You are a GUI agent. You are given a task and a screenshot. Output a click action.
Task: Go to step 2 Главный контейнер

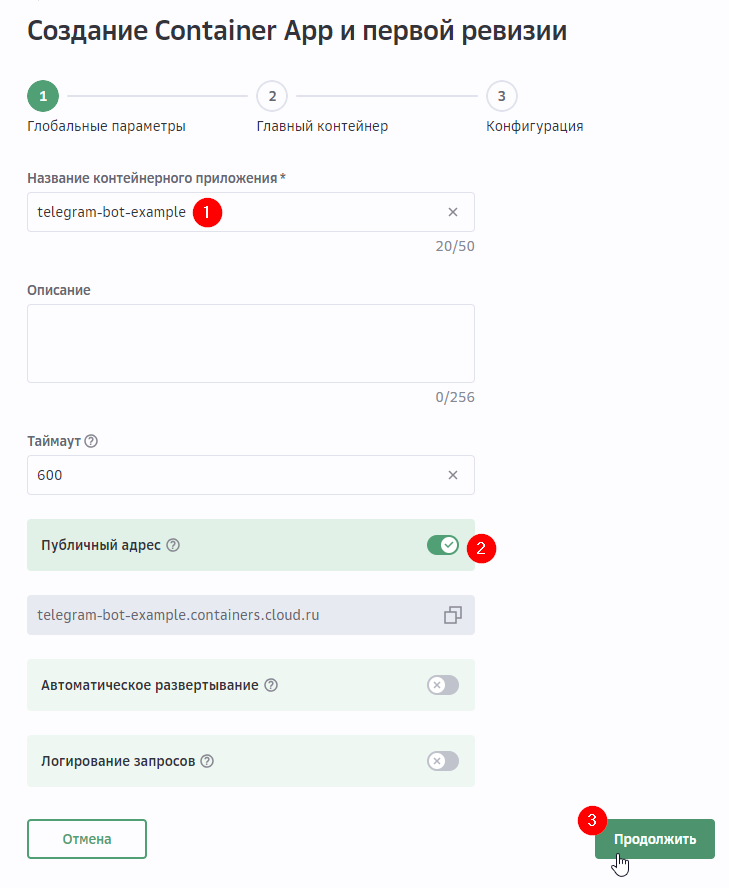click(272, 96)
